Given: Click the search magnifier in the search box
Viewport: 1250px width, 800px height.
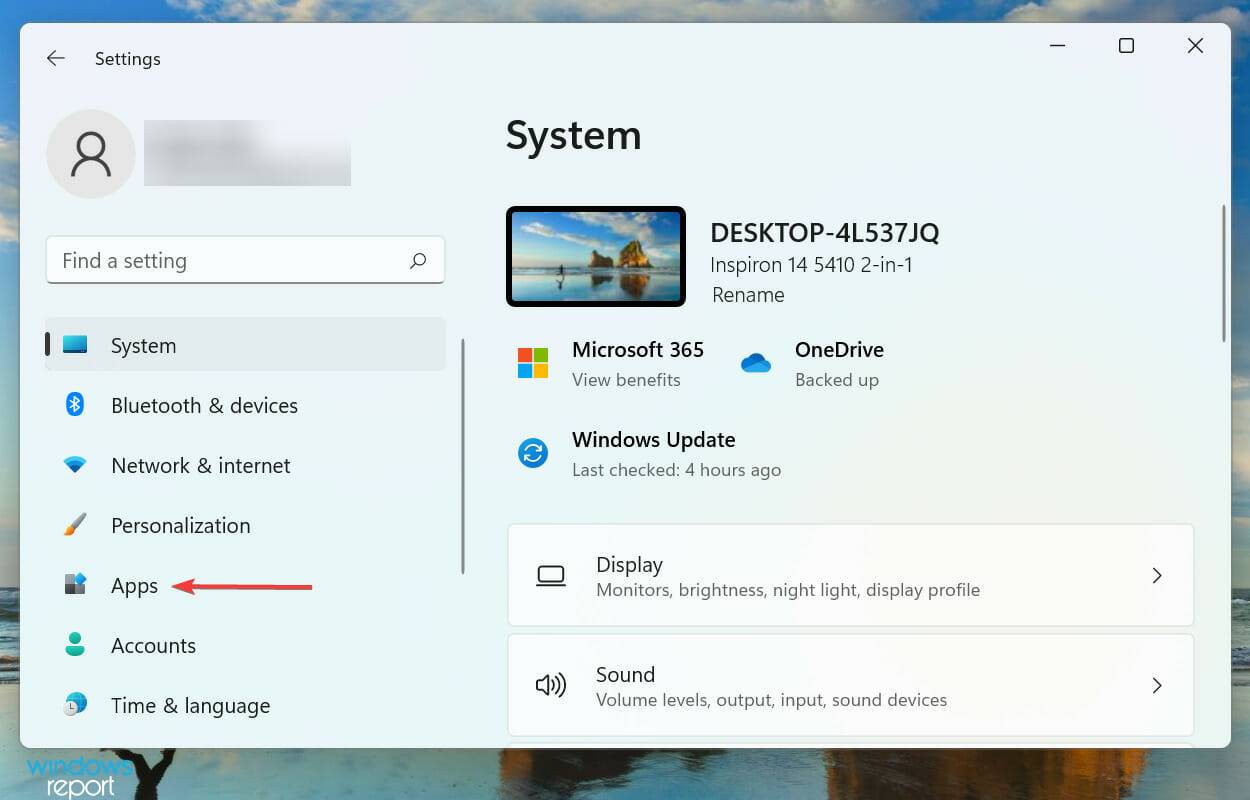Looking at the screenshot, I should [x=419, y=260].
